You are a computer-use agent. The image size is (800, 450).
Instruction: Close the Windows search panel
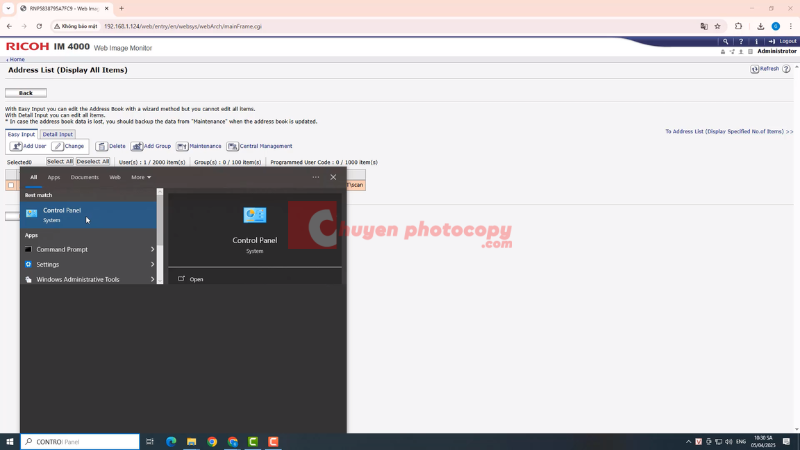point(333,177)
